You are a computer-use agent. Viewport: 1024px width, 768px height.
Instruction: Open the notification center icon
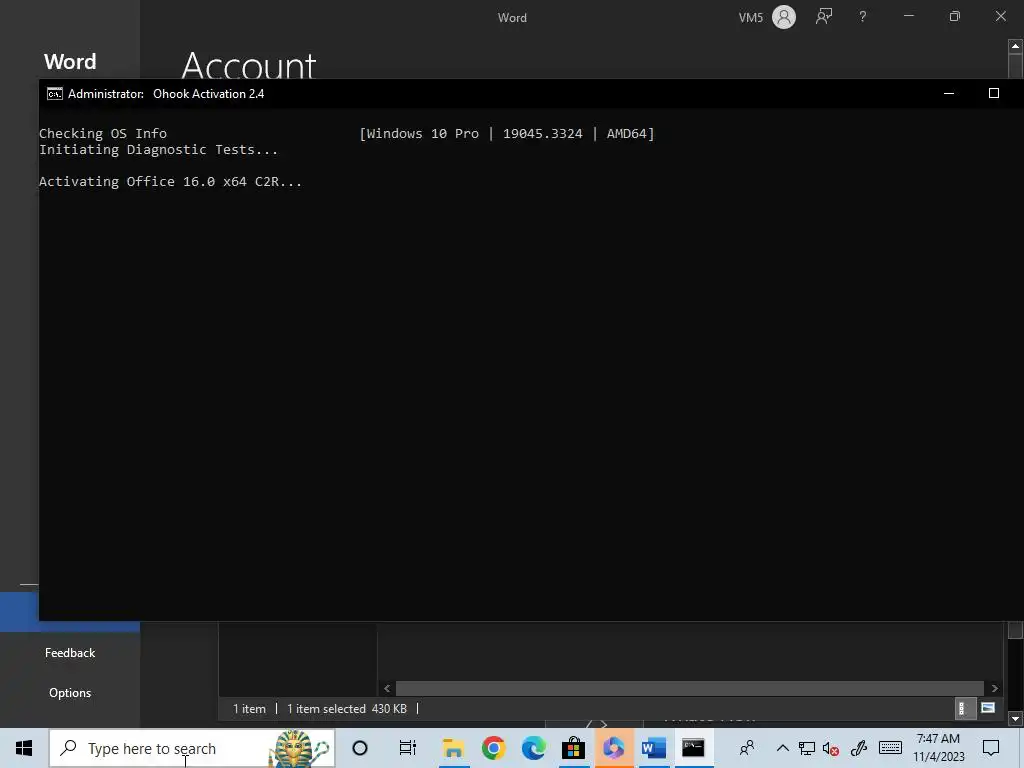click(991, 748)
